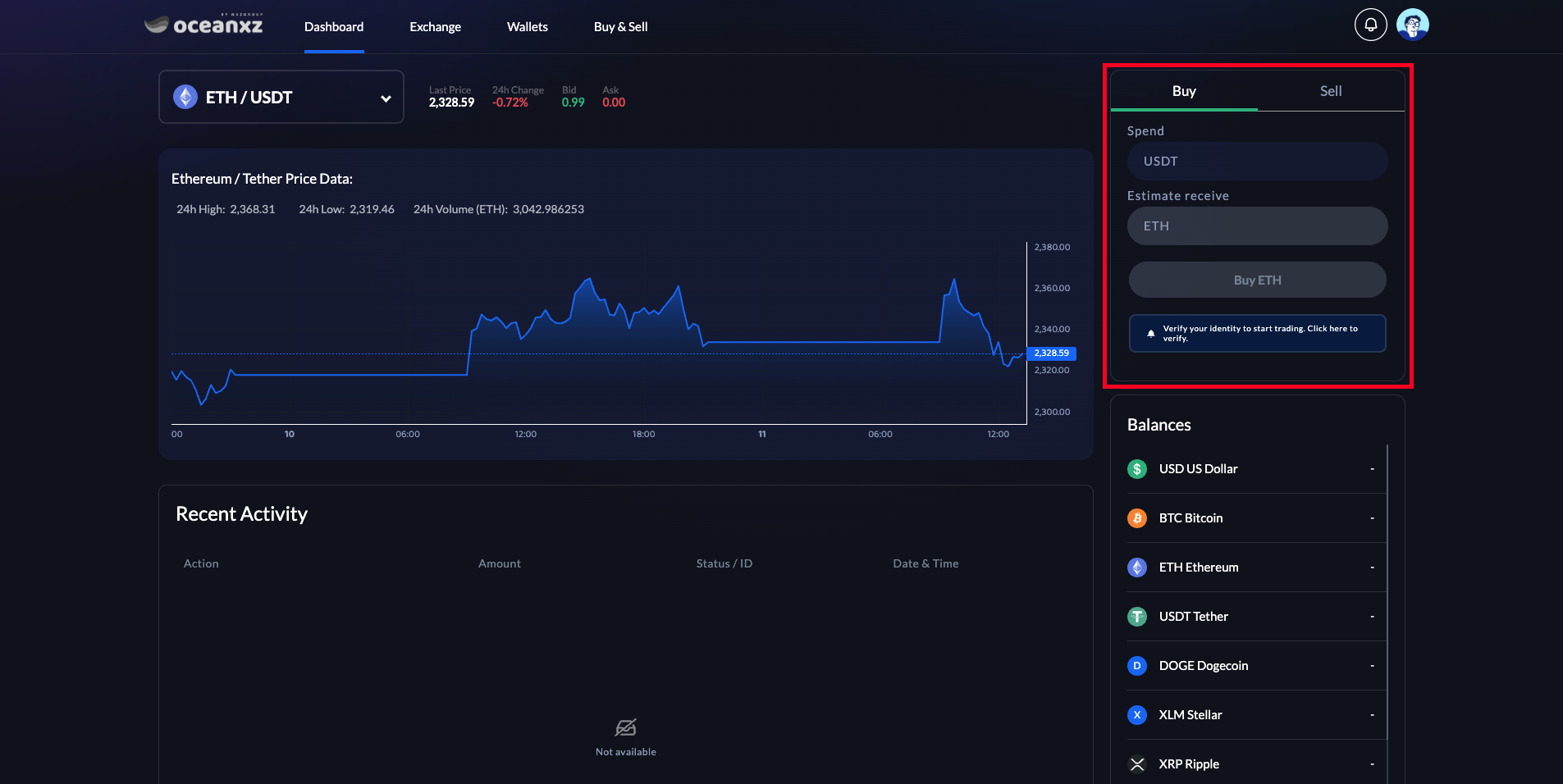Click the Recent Activity heading
1563x784 pixels.
pos(241,514)
